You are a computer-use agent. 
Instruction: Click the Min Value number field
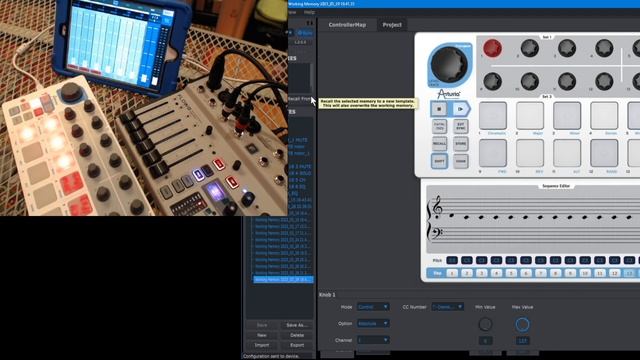pyautogui.click(x=485, y=340)
